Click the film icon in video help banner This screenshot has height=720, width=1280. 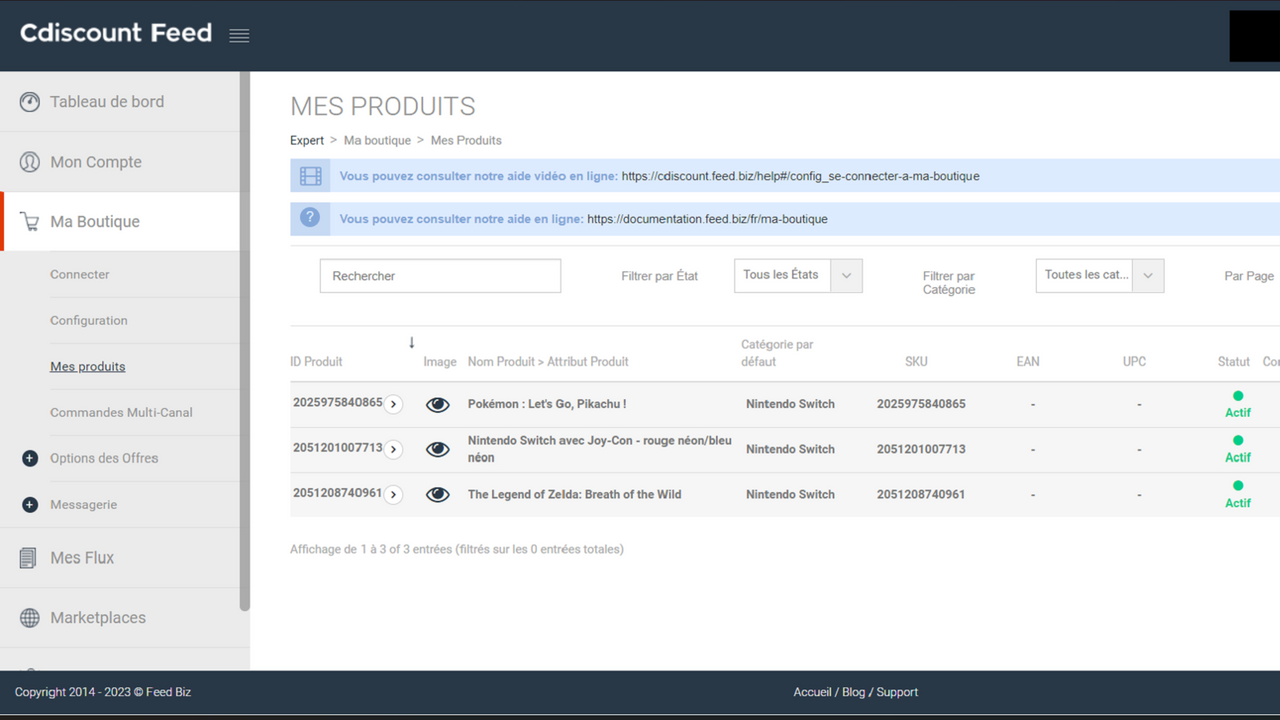pos(311,176)
